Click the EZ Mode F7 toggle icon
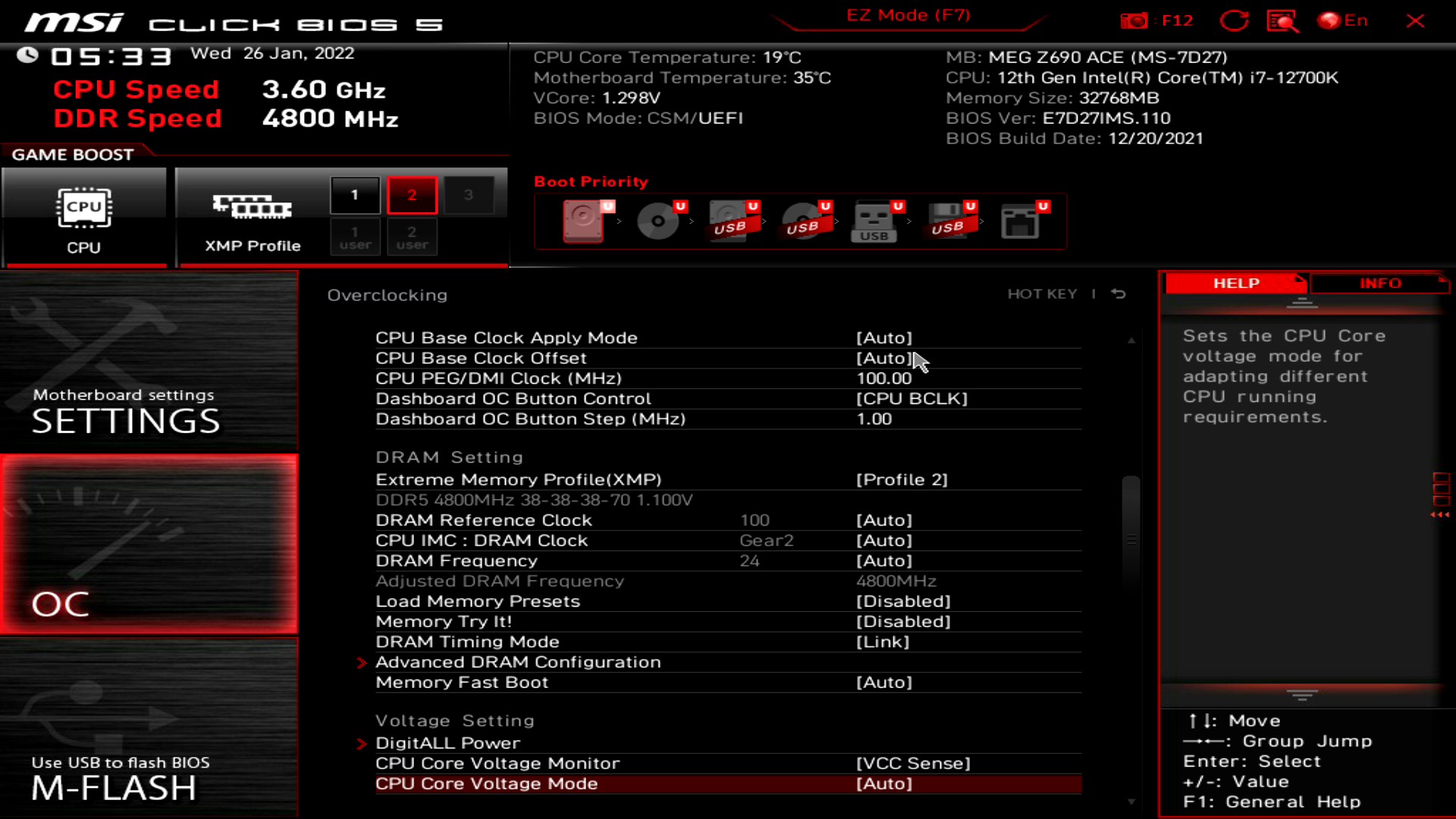The width and height of the screenshot is (1456, 819). coord(908,15)
